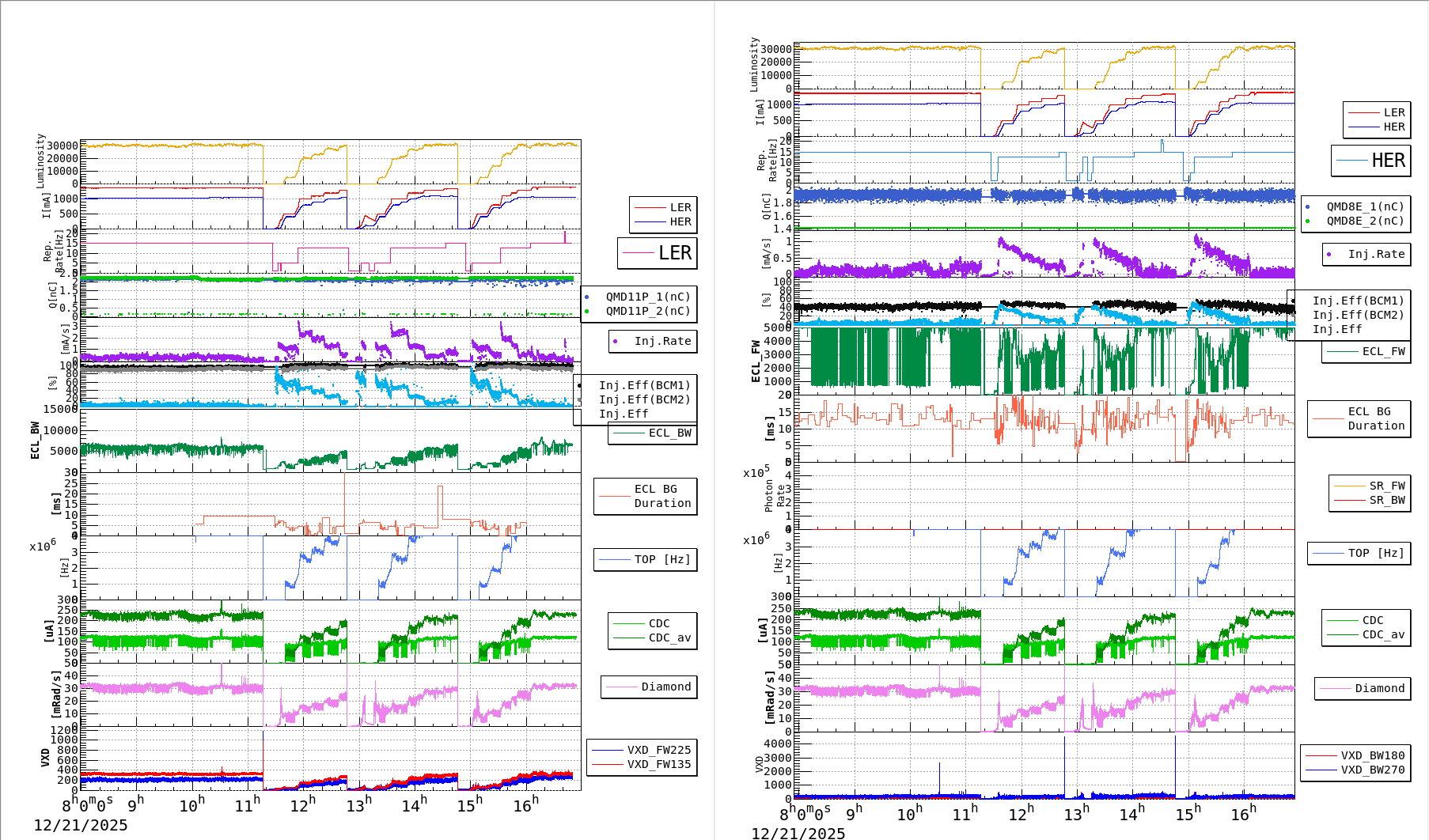Click the Inj.Eff(BCM1) legend in right panel
This screenshot has width=1429, height=840.
[x=1358, y=301]
